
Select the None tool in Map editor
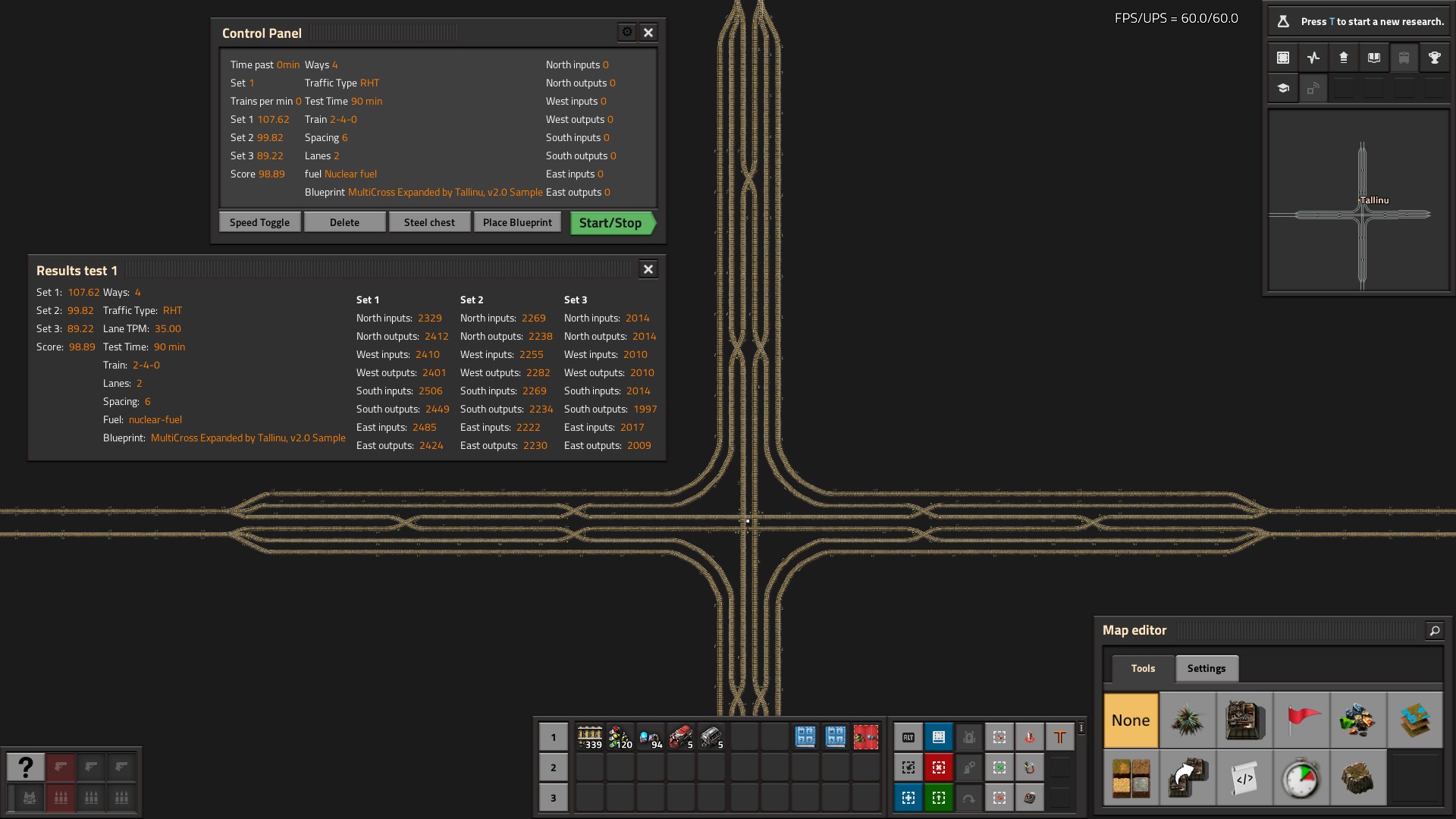[x=1131, y=720]
